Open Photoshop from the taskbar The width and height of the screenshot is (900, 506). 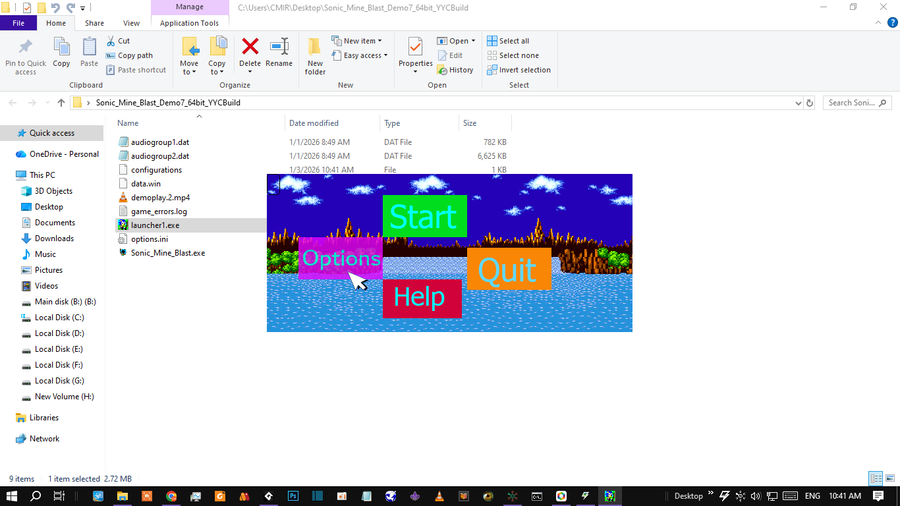293,496
